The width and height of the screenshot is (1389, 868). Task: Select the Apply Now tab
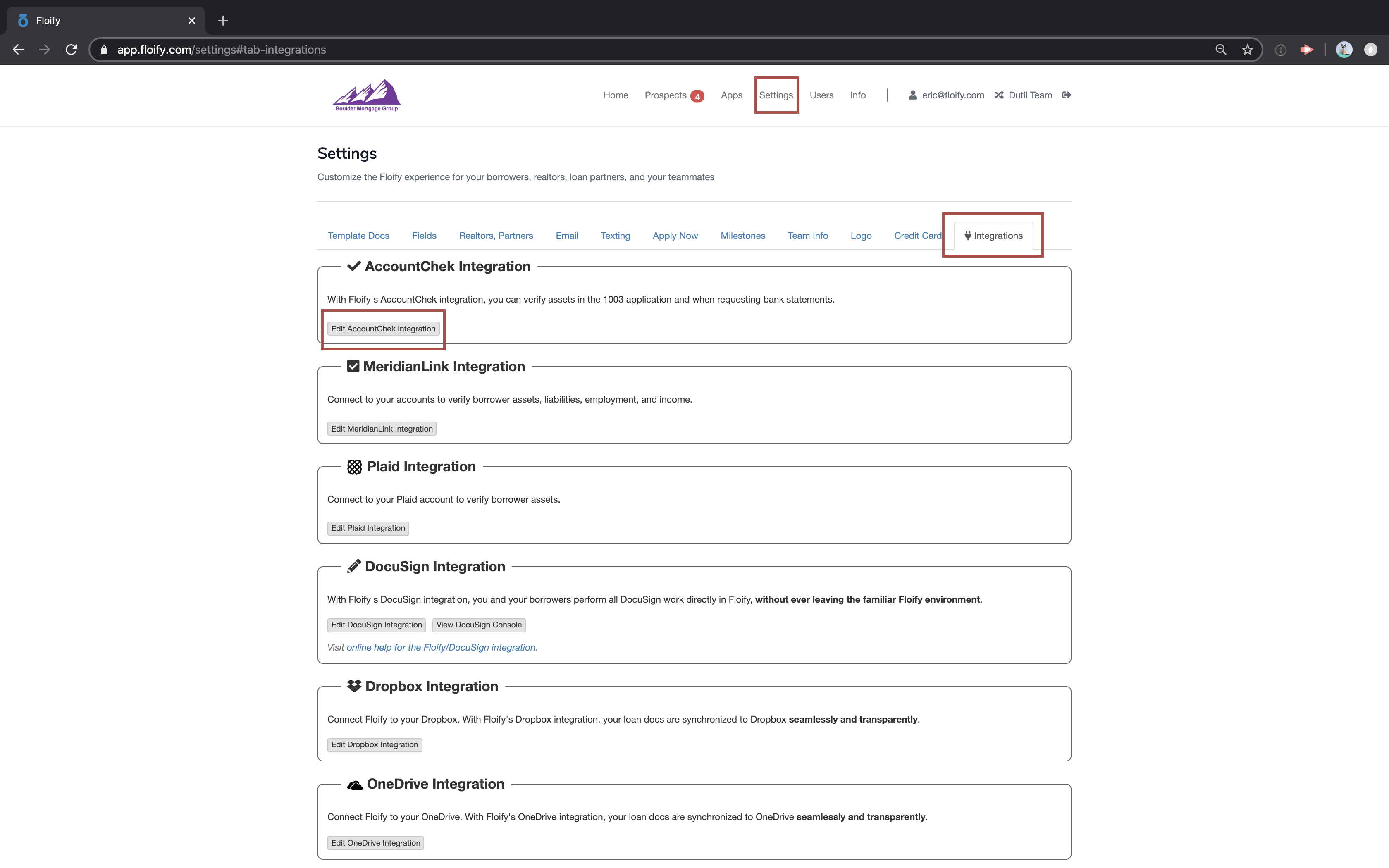click(x=675, y=236)
